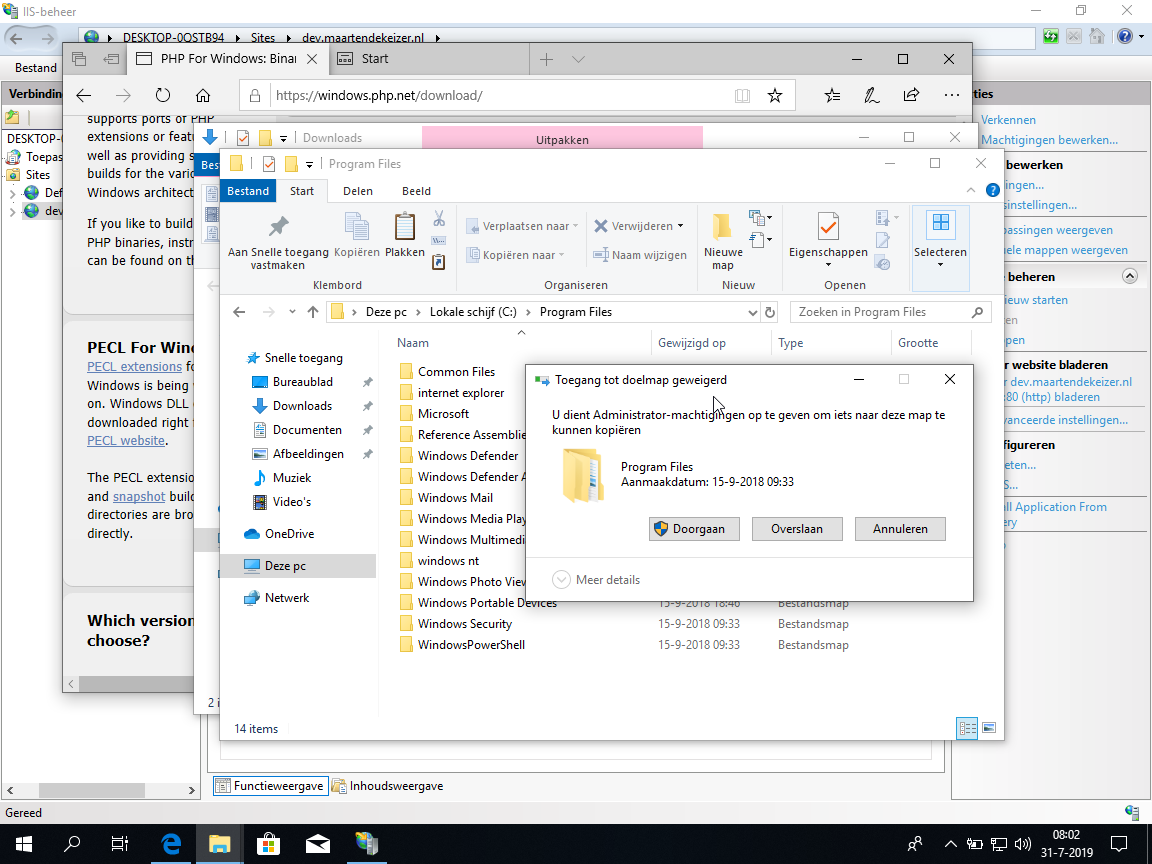Open Verplaatsen naar dropdown

tap(522, 226)
